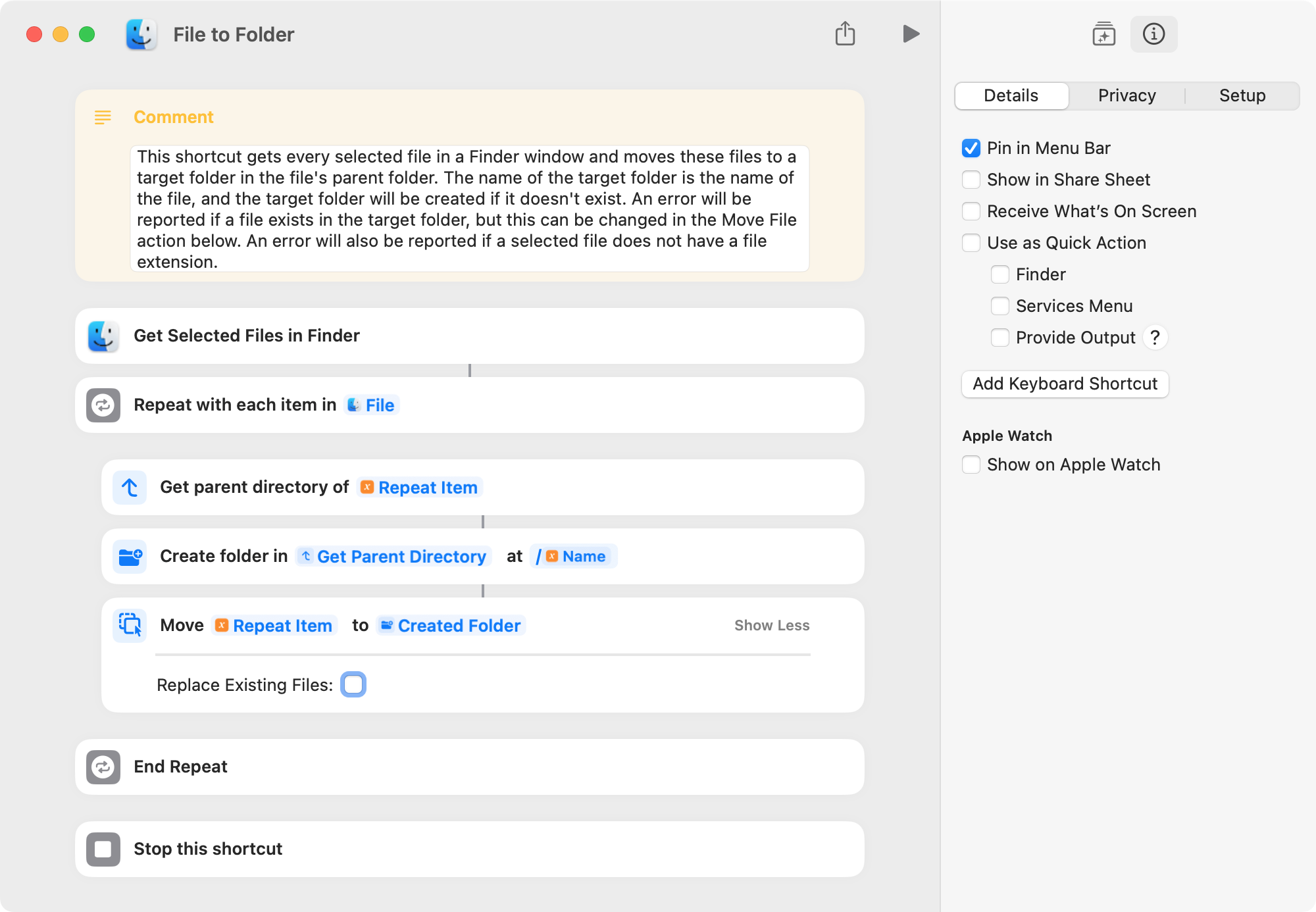Enable Receive What's On Screen
Viewport: 1316px width, 912px height.
click(971, 211)
